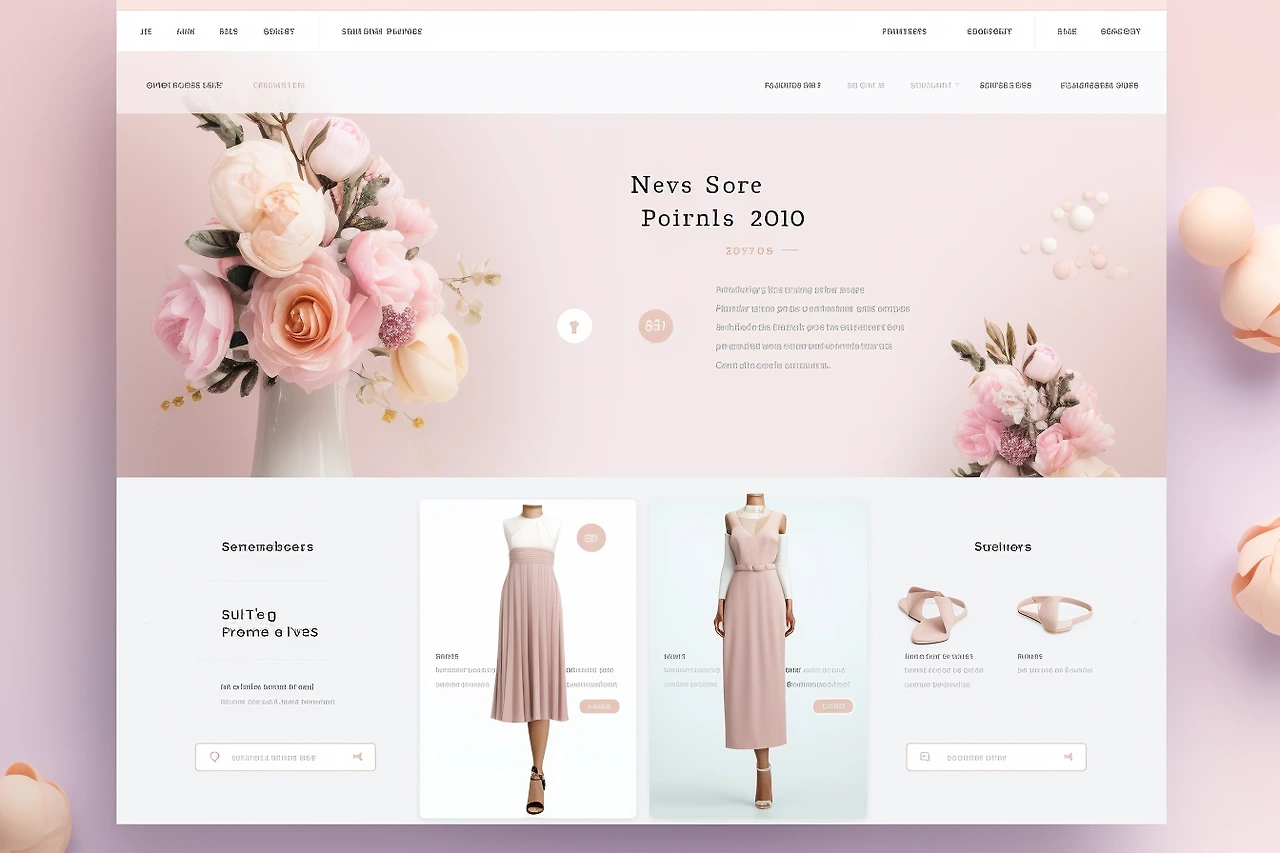Click the send icon in the Sneakers search field
Screen dimensions: 1280x853
(x=1068, y=757)
